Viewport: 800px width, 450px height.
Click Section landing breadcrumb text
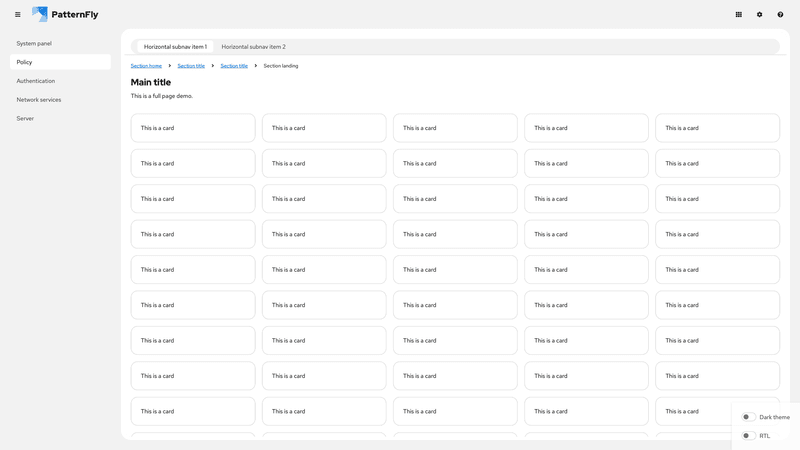coord(281,66)
